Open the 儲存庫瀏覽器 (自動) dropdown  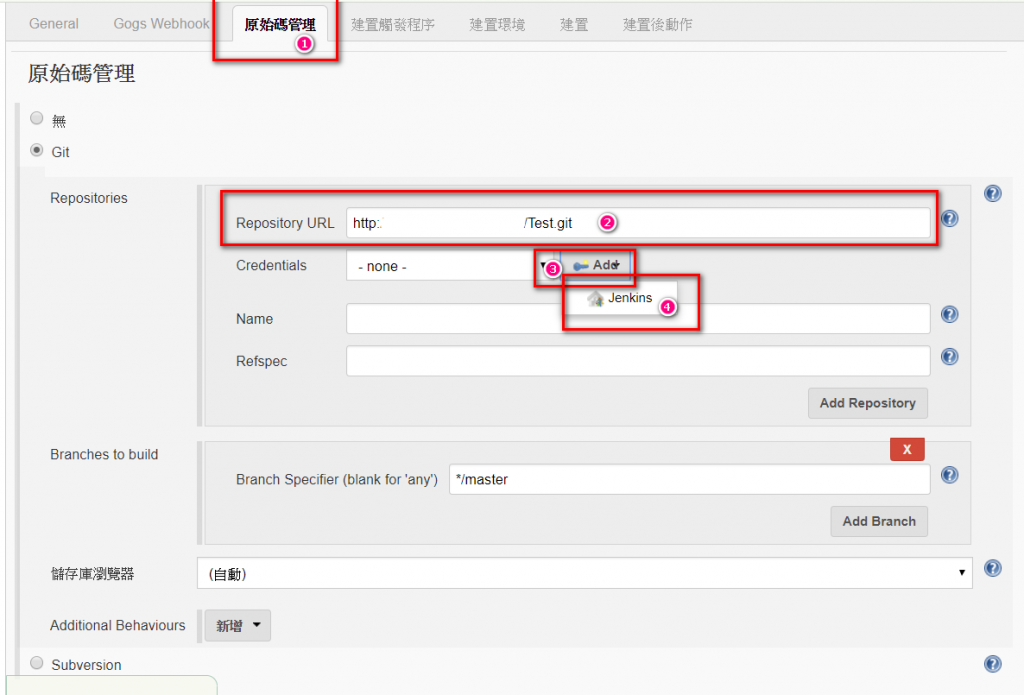click(584, 573)
